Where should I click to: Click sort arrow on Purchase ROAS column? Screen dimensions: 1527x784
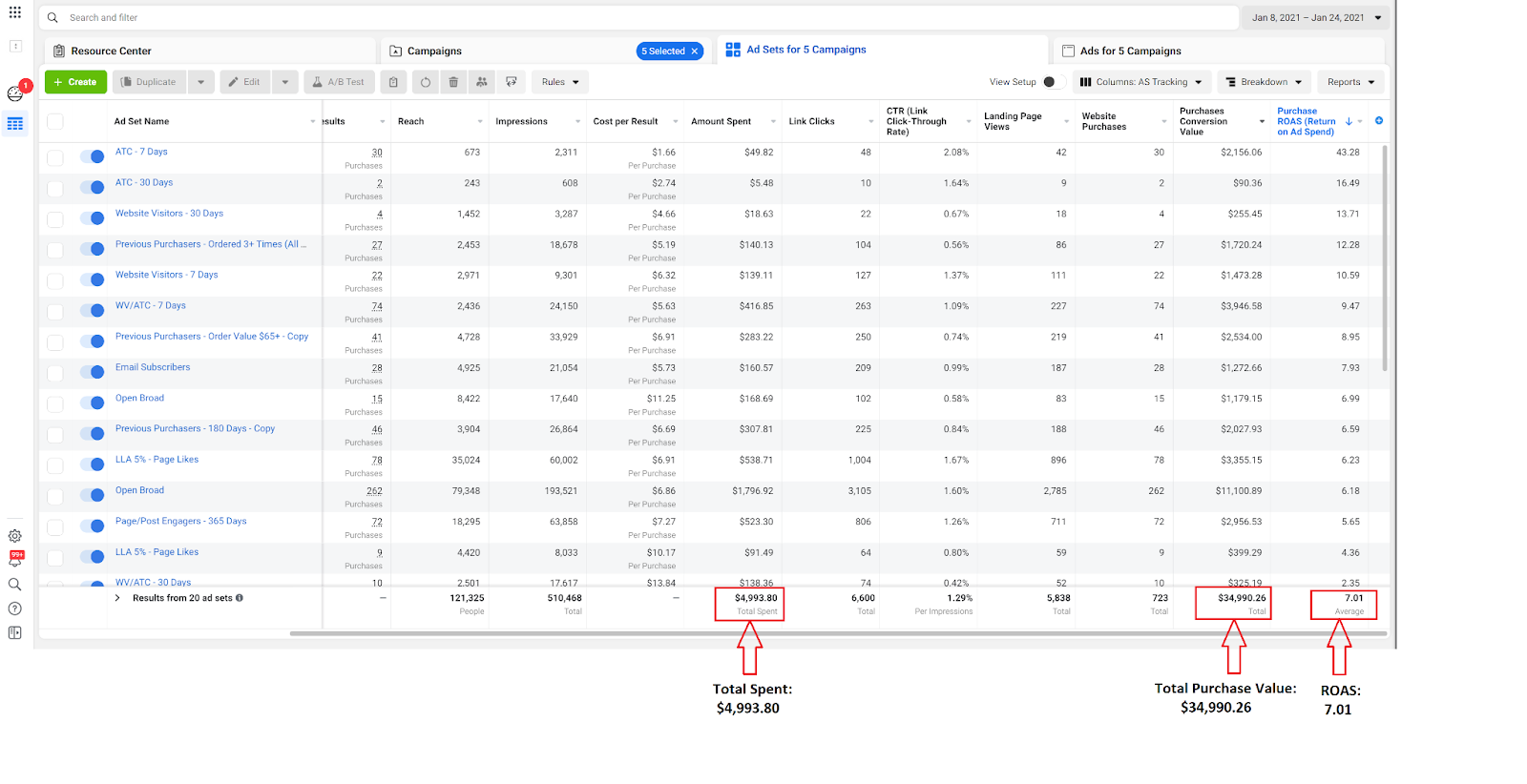coord(1349,121)
